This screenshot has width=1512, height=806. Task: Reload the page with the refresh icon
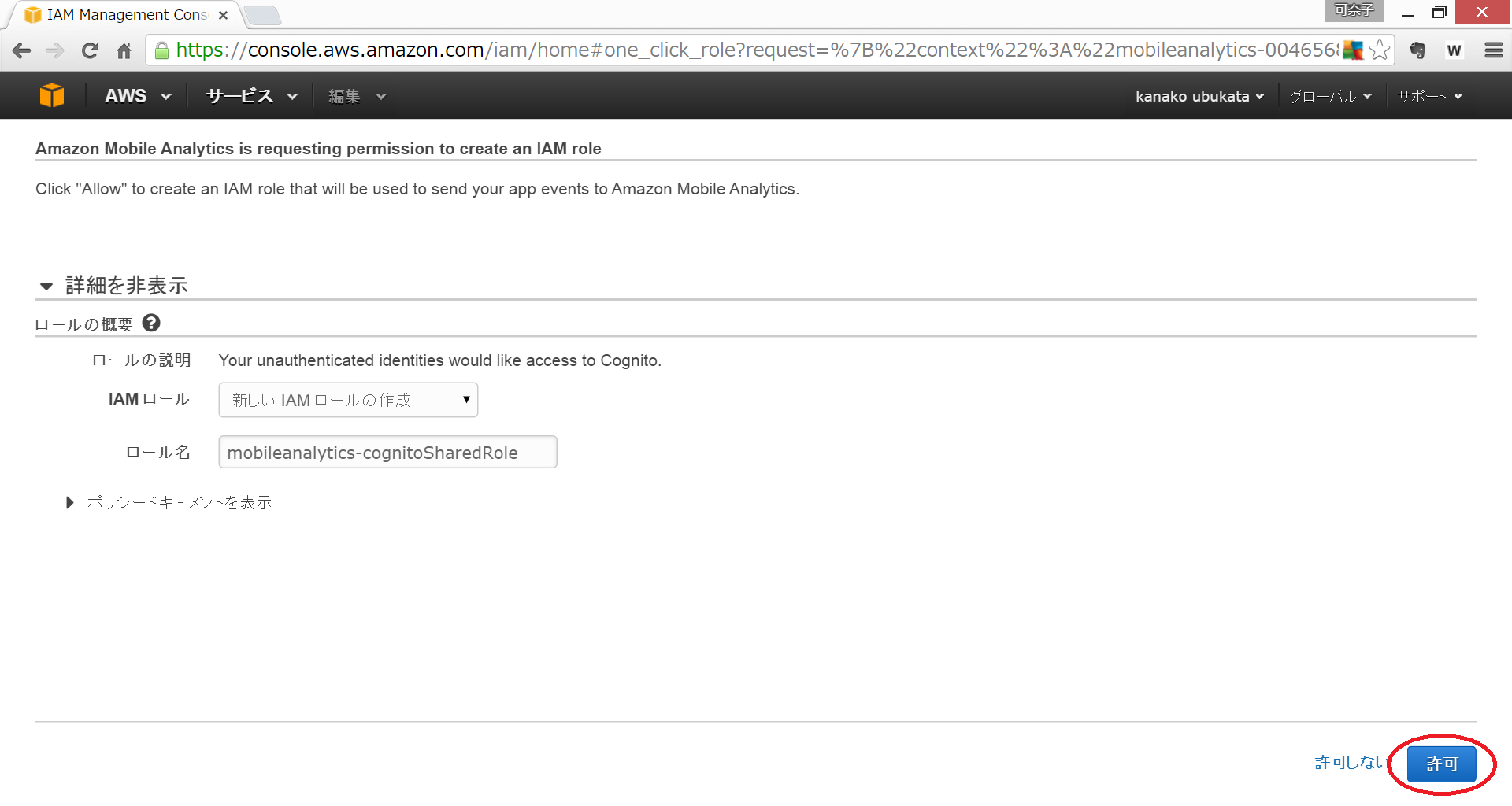pyautogui.click(x=90, y=50)
